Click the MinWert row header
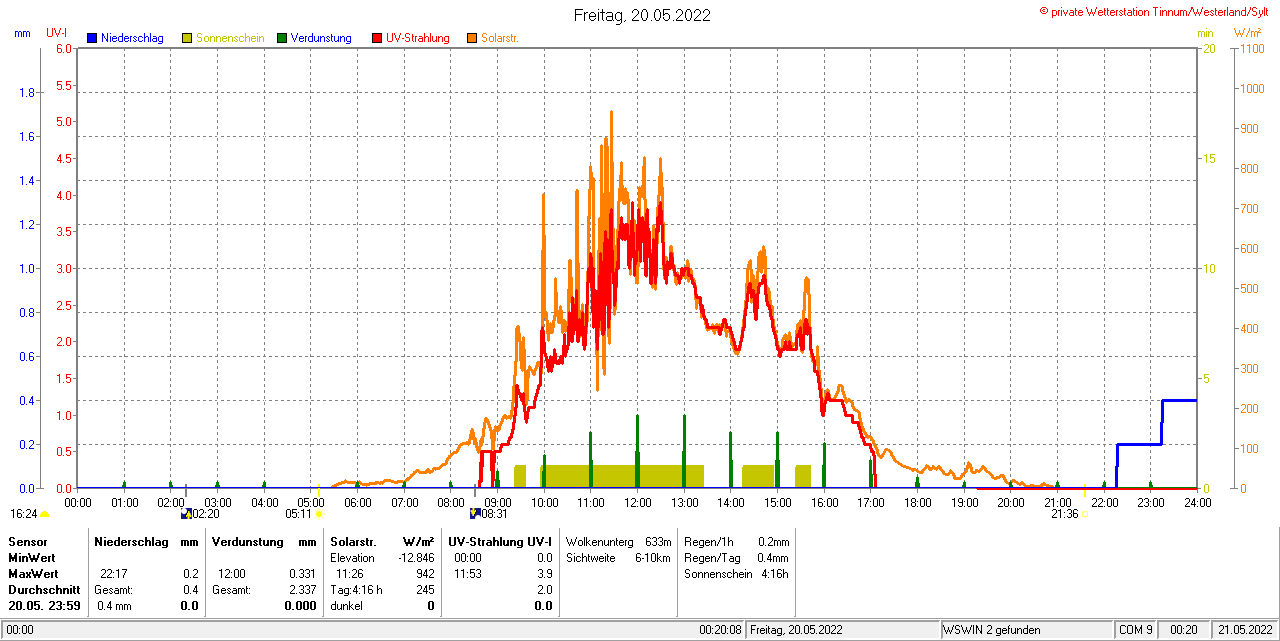The image size is (1280, 641). click(32, 557)
